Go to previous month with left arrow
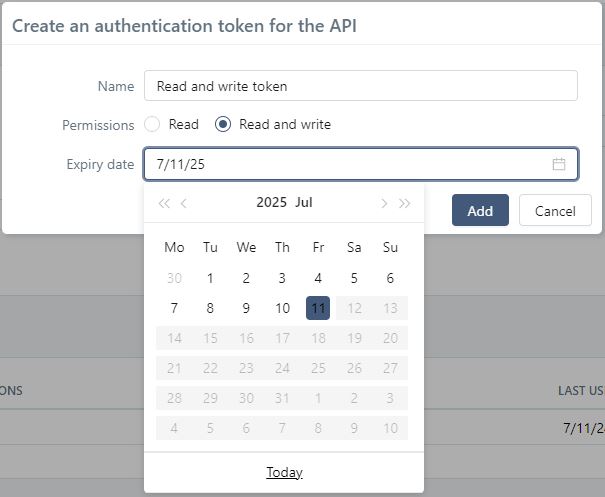This screenshot has height=497, width=605. click(x=184, y=203)
